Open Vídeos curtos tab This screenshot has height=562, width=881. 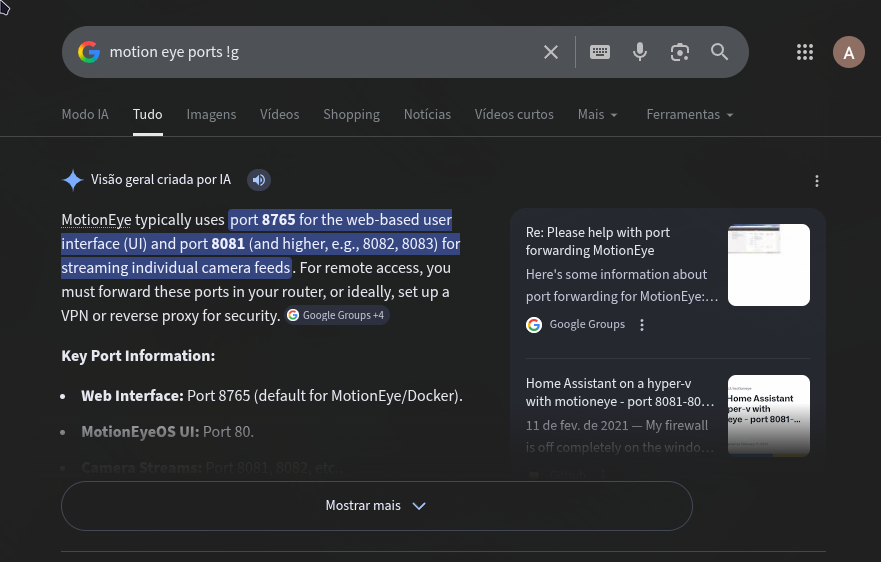pyautogui.click(x=514, y=114)
